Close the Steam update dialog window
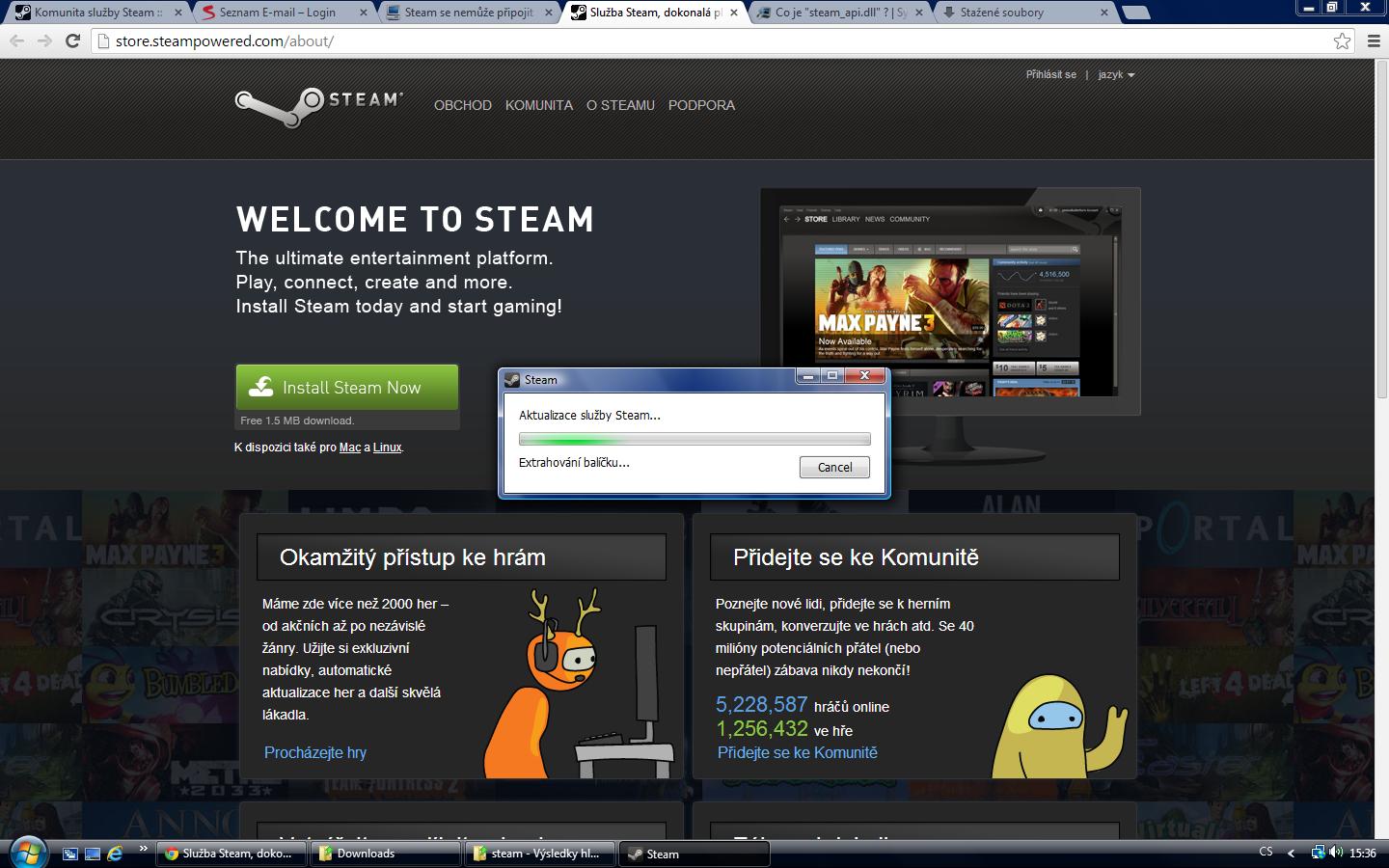 coord(864,375)
